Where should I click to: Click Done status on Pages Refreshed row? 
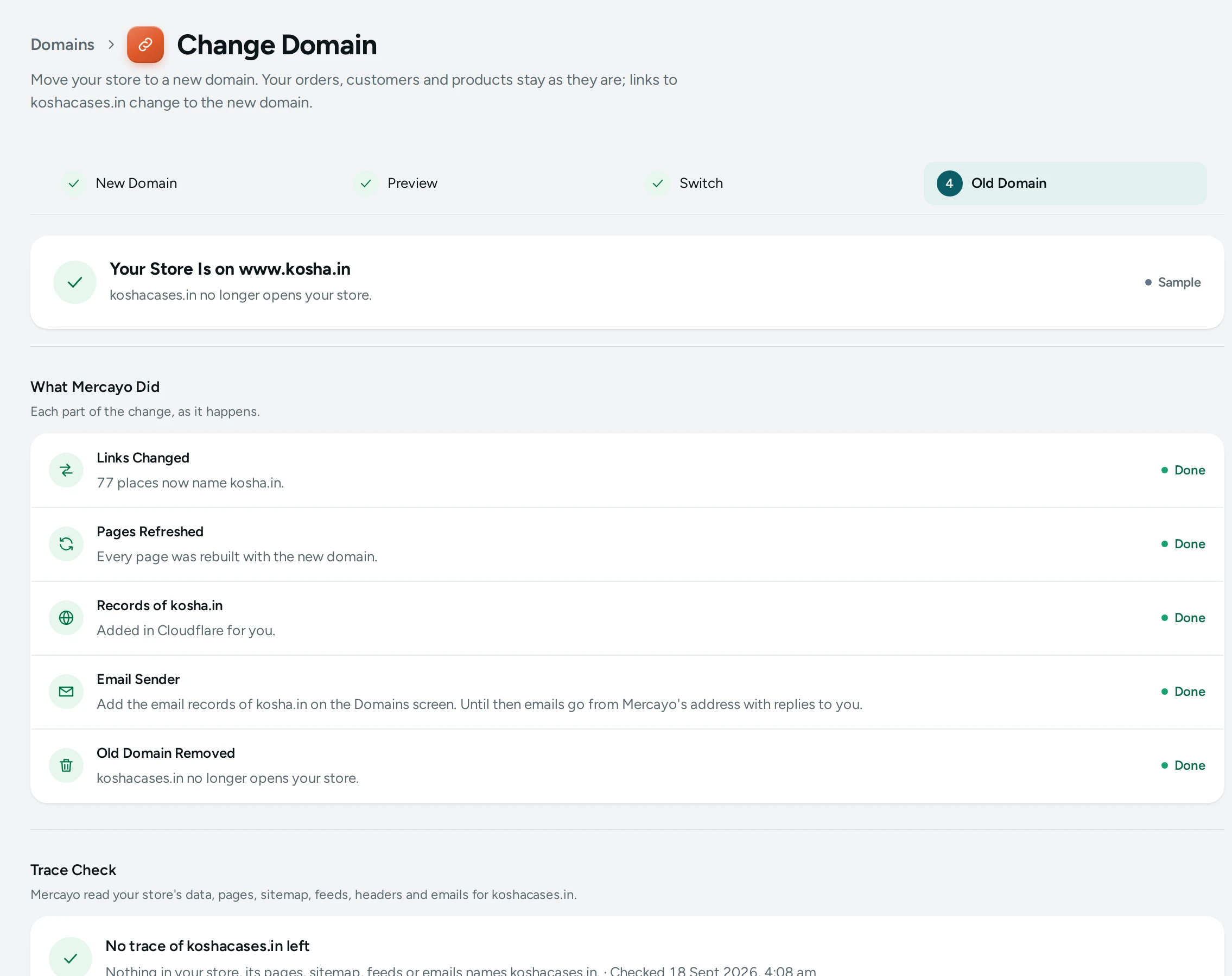pos(1183,543)
